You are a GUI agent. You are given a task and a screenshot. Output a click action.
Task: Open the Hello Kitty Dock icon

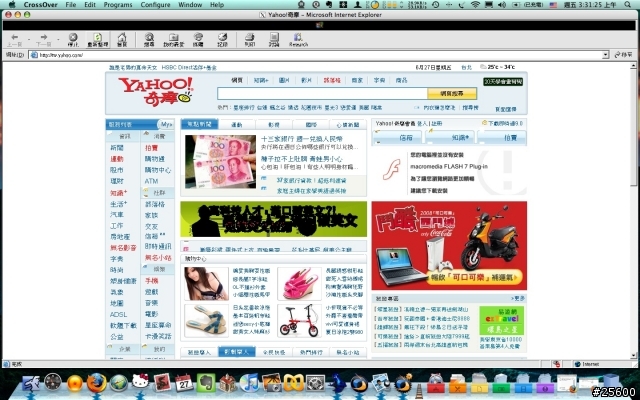click(x=140, y=383)
